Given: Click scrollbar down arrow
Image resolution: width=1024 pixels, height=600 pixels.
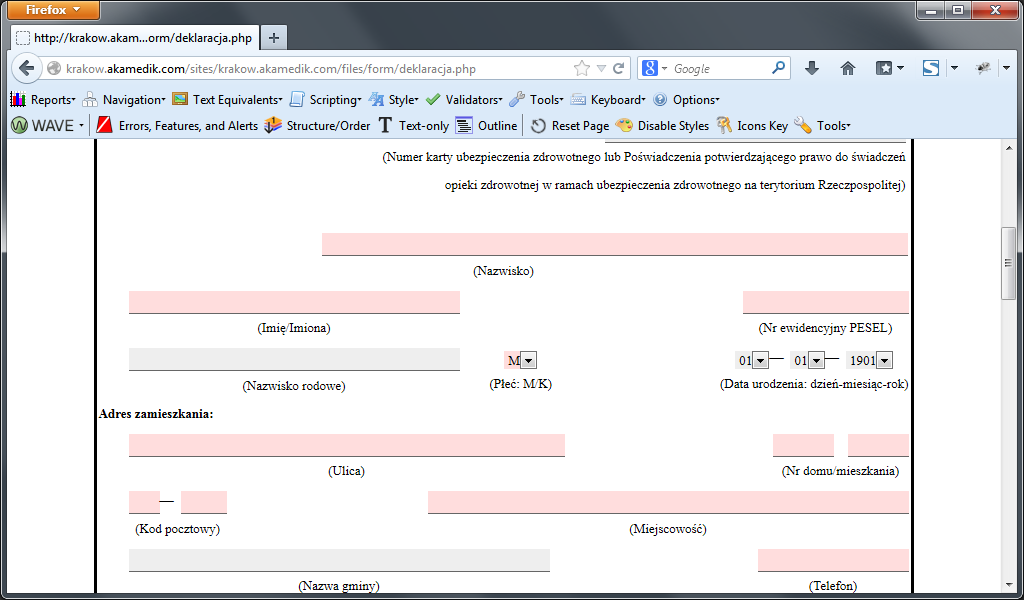Looking at the screenshot, I should click(x=1008, y=585).
